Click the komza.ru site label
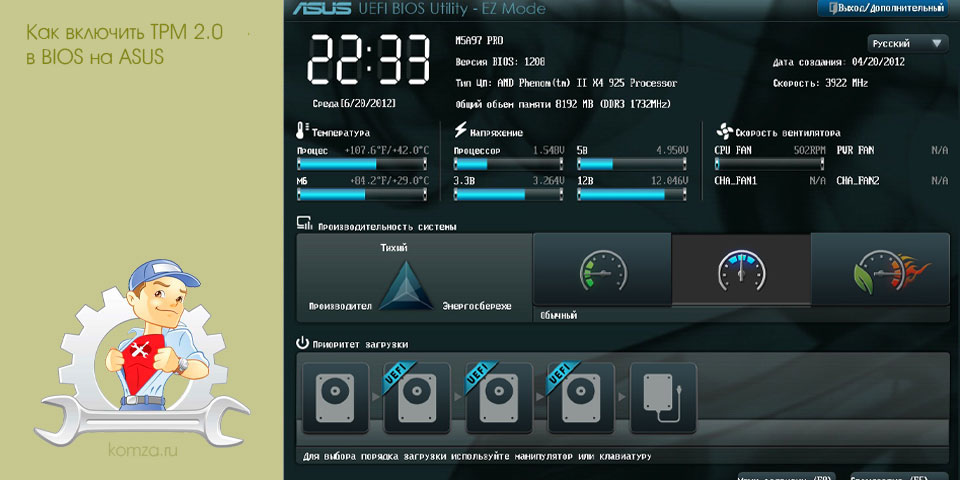This screenshot has width=960, height=480. tap(143, 451)
